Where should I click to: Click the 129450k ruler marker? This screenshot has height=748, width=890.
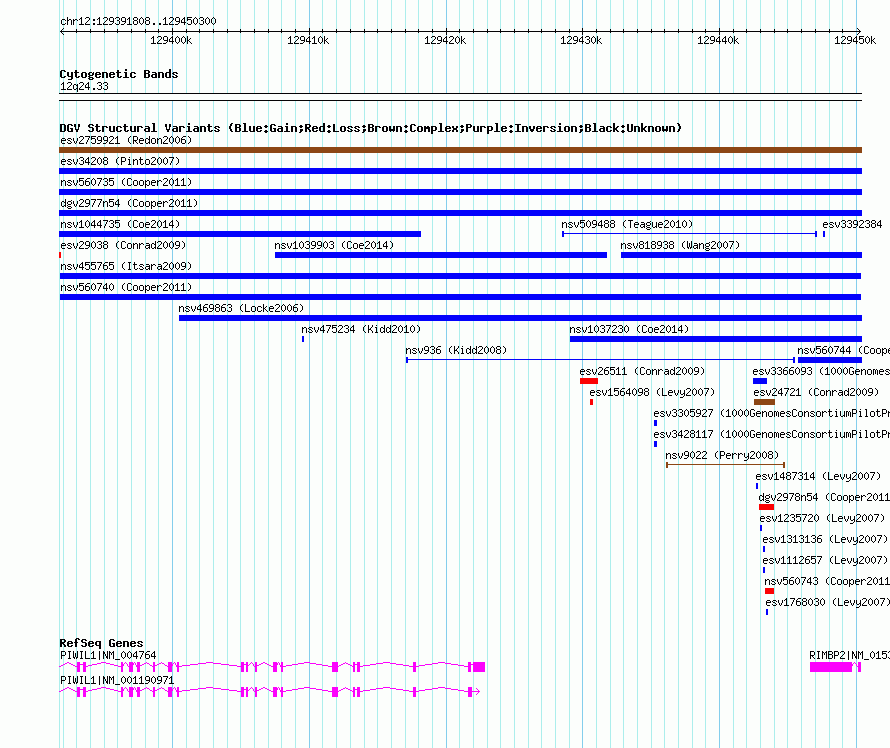pyautogui.click(x=855, y=40)
